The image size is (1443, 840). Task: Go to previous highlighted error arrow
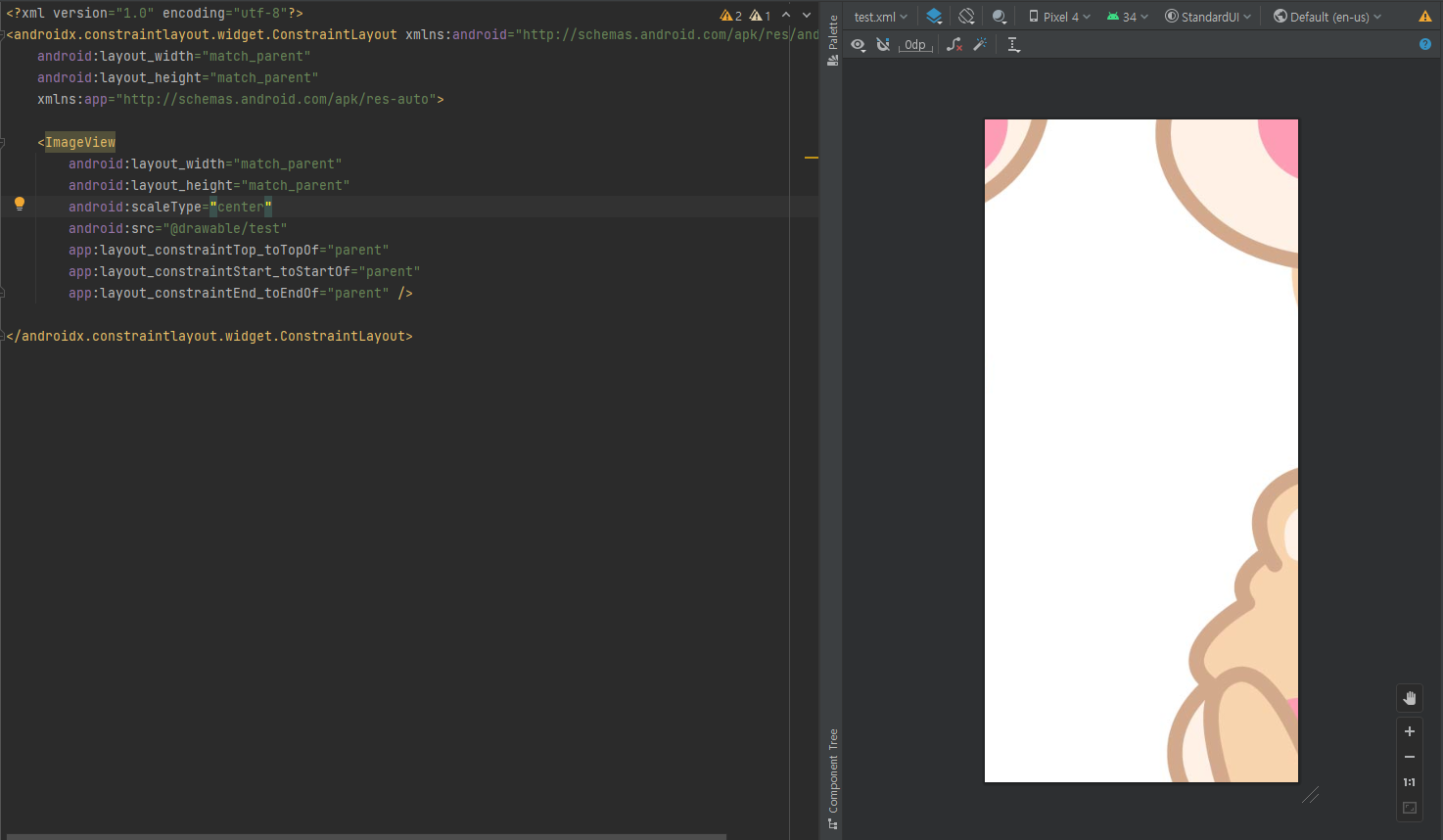[786, 16]
